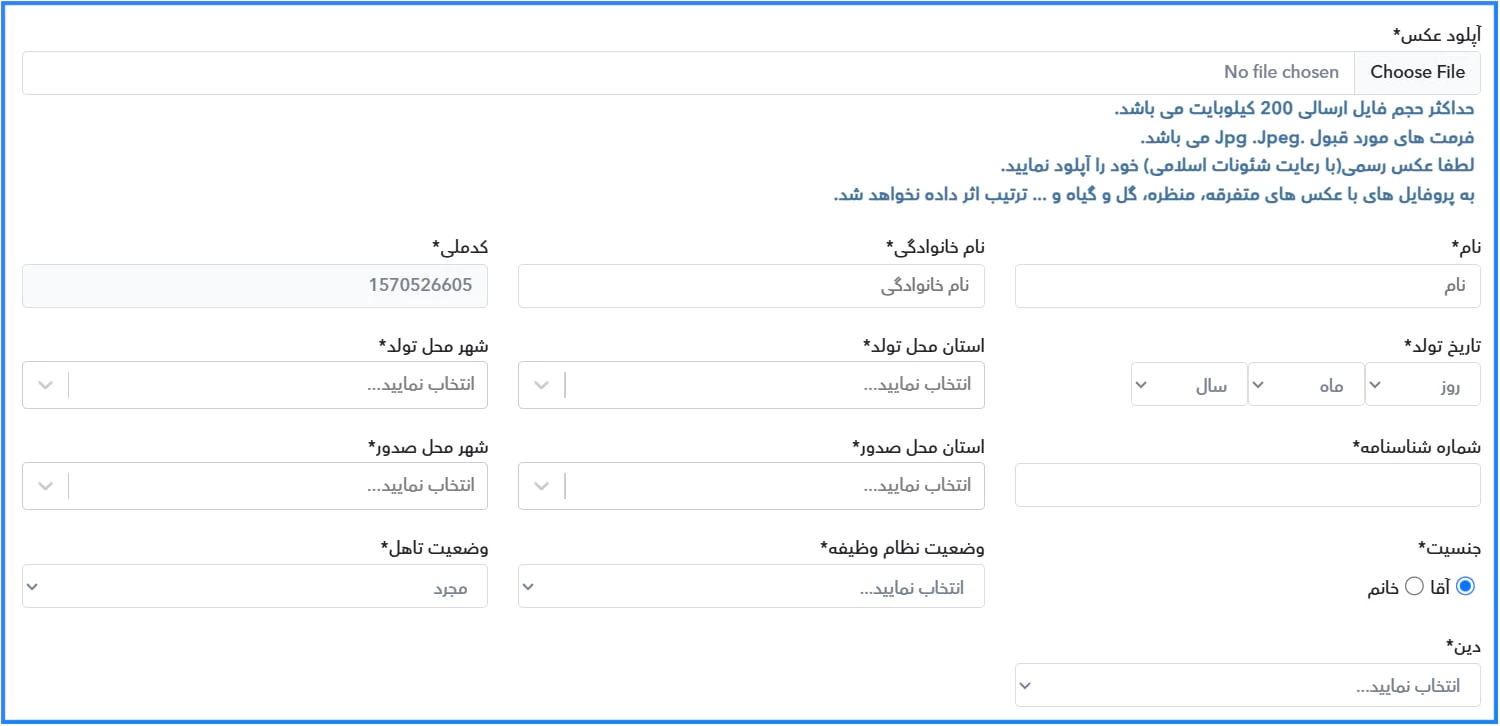The image size is (1500, 726).
Task: Expand the استان محل تولد chevron
Action: click(x=542, y=385)
